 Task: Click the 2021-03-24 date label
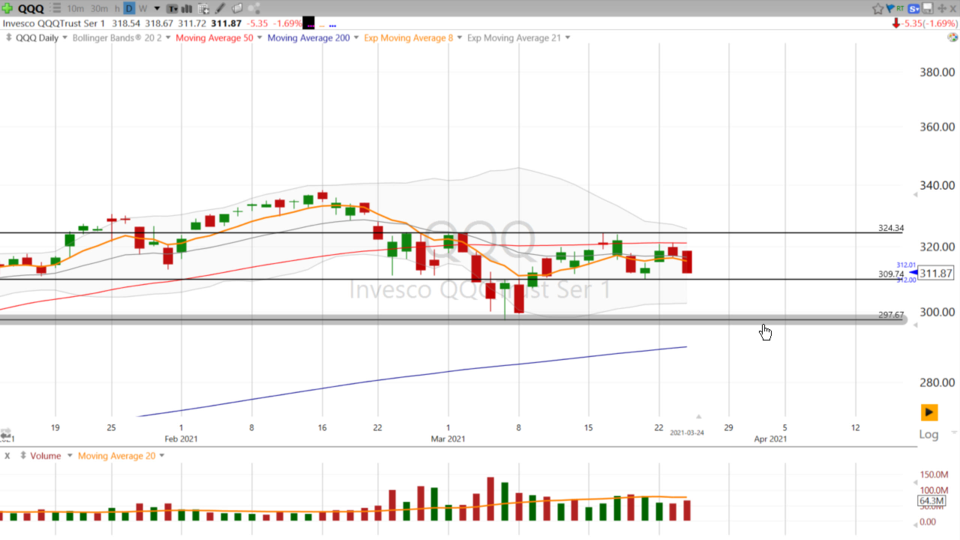pos(687,432)
